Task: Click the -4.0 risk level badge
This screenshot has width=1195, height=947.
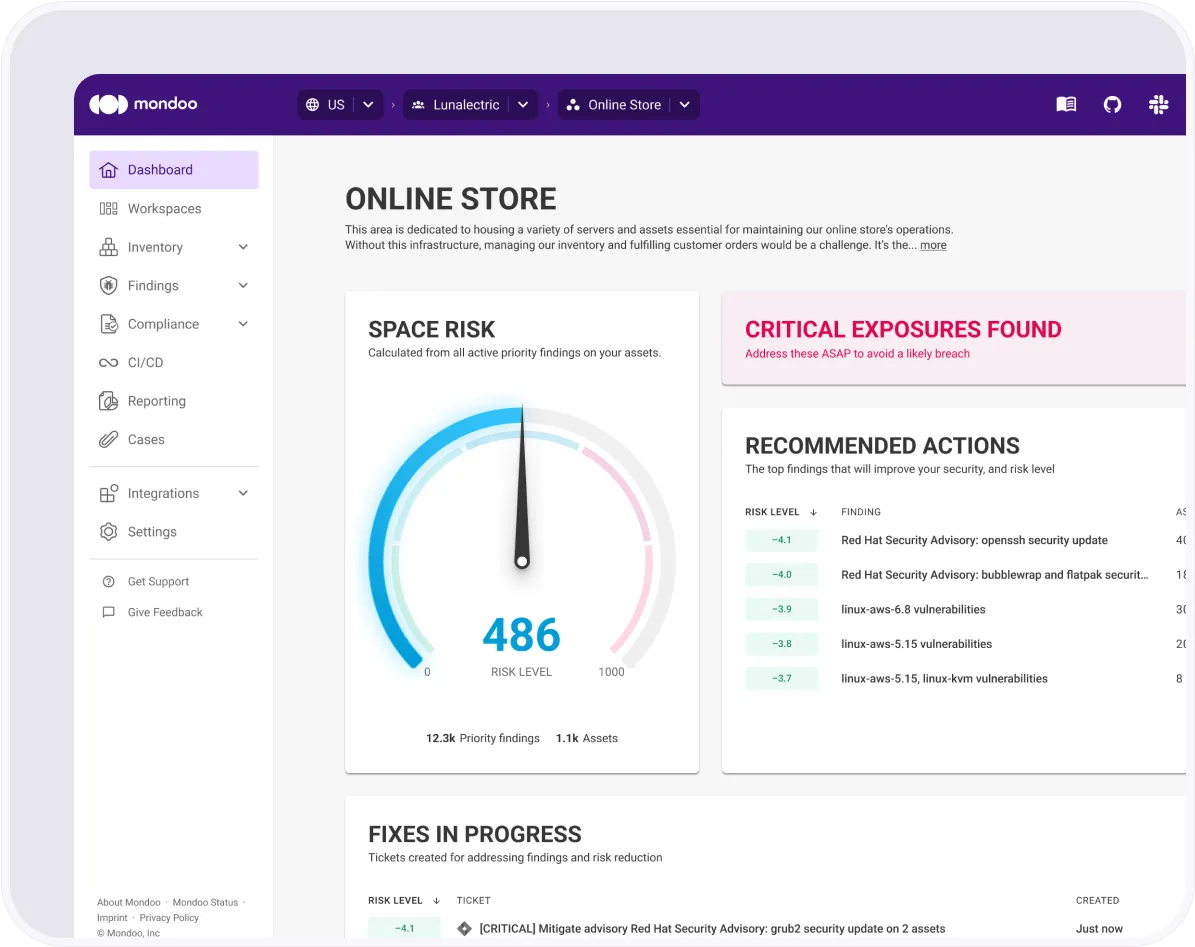Action: tap(781, 574)
